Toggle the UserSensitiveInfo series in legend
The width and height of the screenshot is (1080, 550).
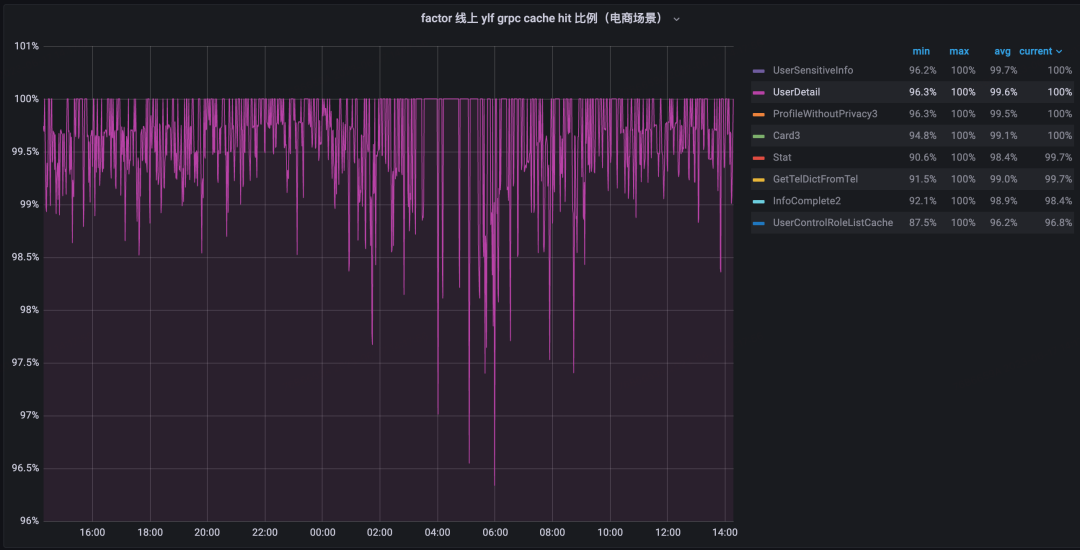813,70
